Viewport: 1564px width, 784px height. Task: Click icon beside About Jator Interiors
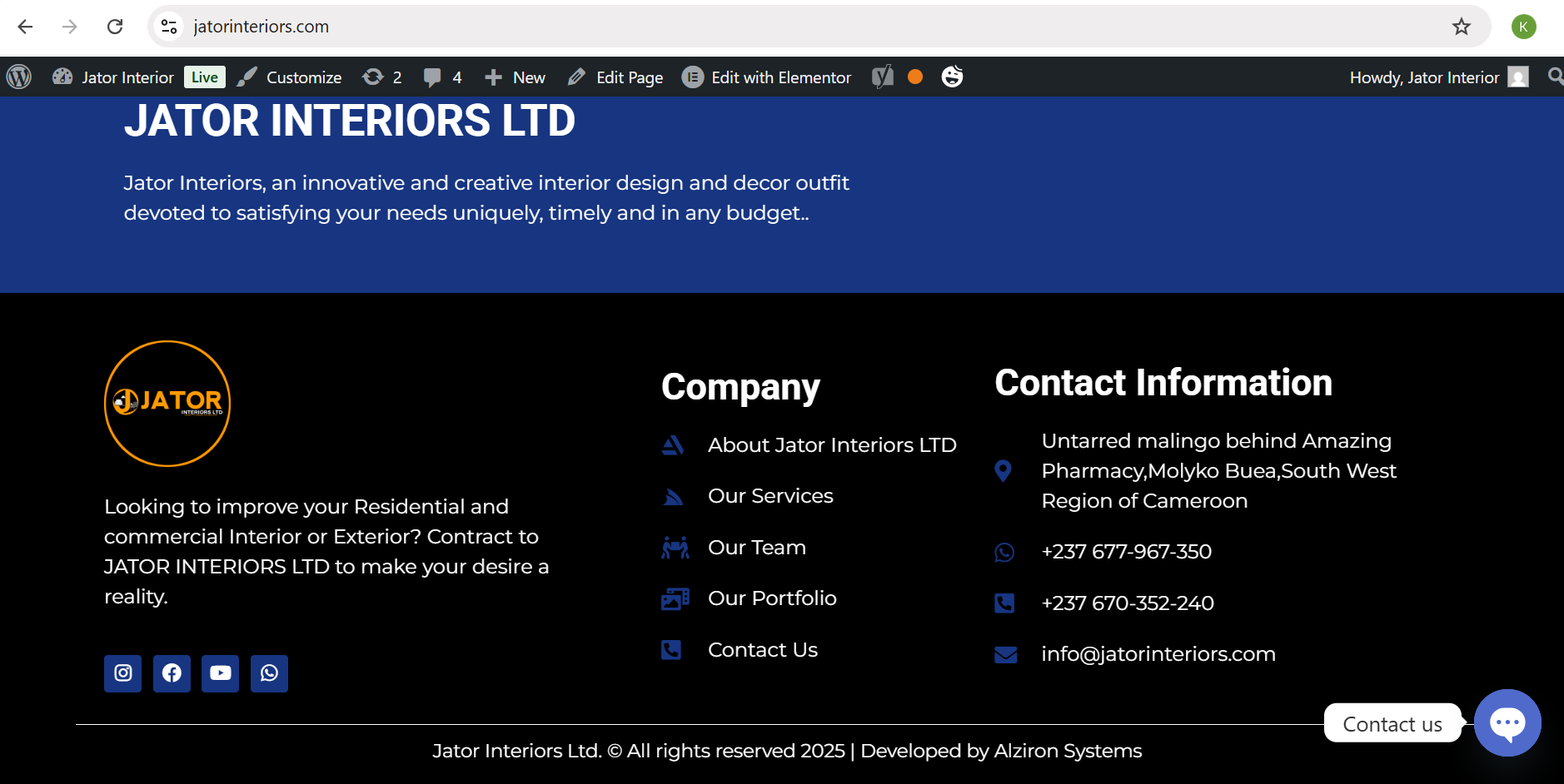pos(673,445)
